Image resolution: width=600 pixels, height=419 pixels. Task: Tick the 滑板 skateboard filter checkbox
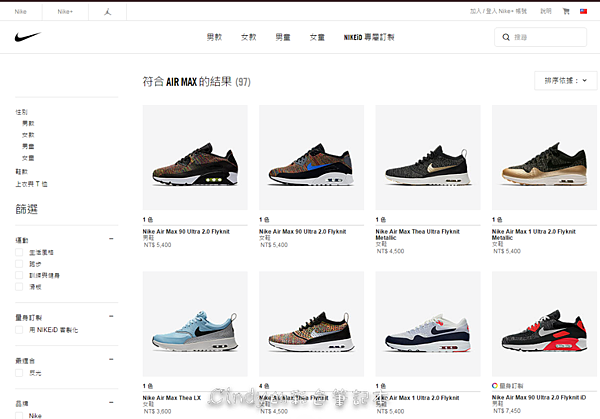click(19, 287)
